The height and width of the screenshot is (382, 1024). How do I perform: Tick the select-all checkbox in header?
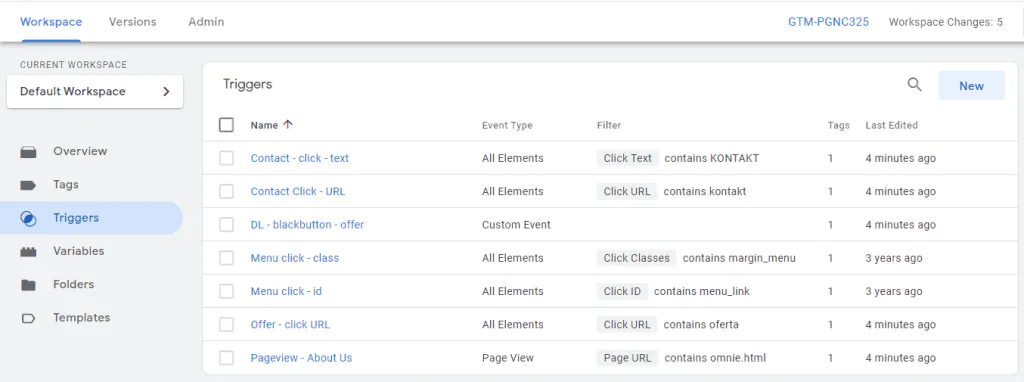coord(226,125)
